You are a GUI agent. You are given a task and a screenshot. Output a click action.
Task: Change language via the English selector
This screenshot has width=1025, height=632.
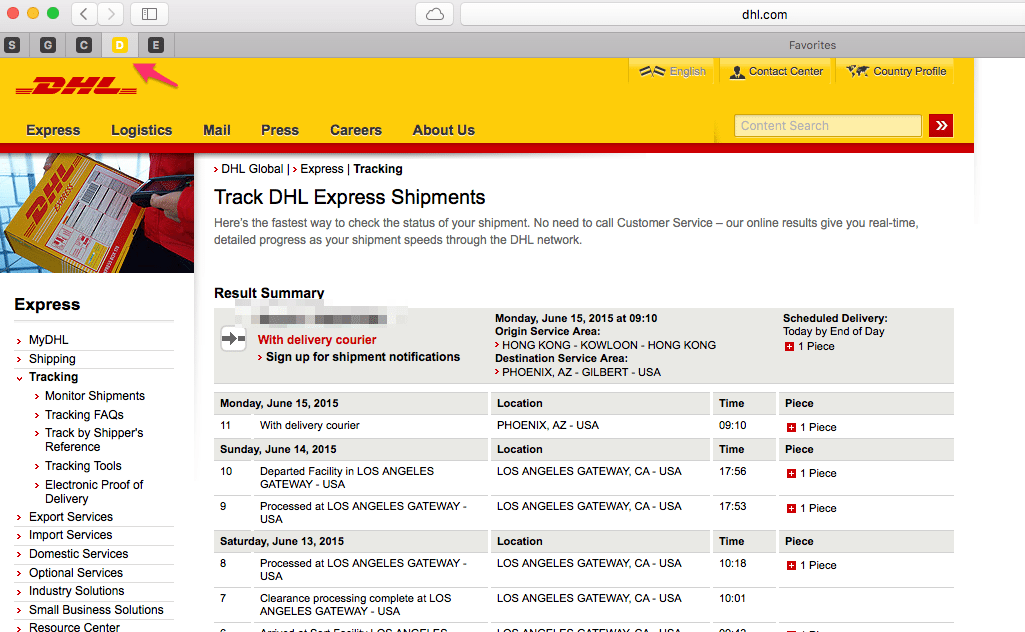(672, 71)
